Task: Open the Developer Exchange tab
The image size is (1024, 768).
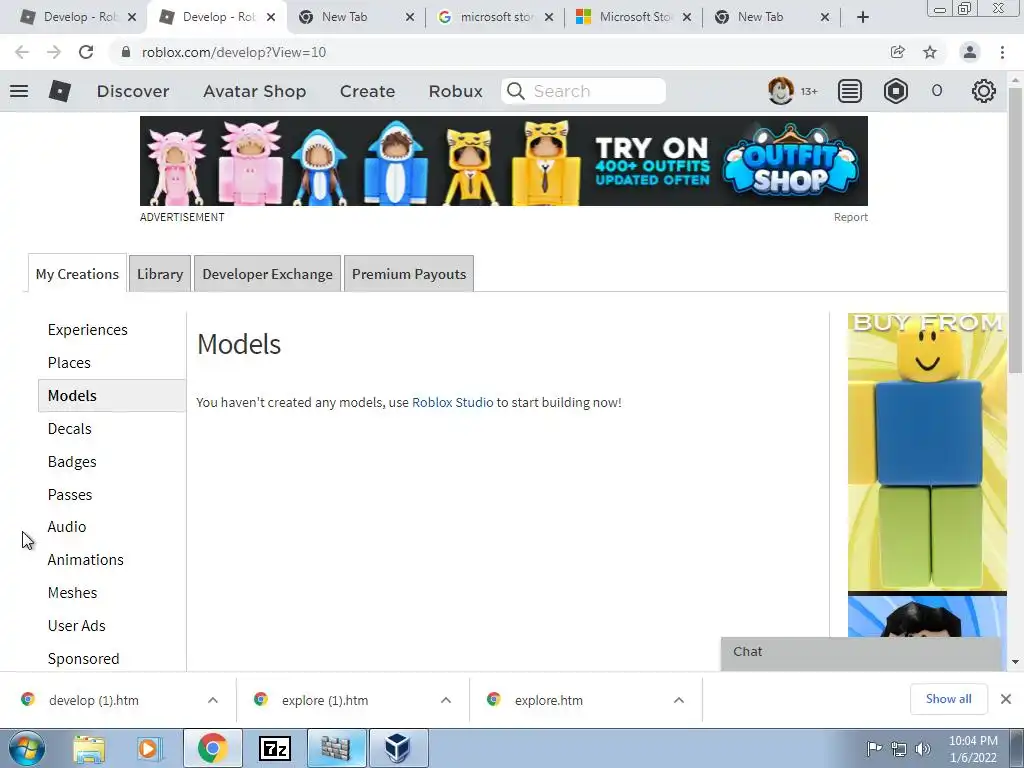Action: pyautogui.click(x=267, y=274)
